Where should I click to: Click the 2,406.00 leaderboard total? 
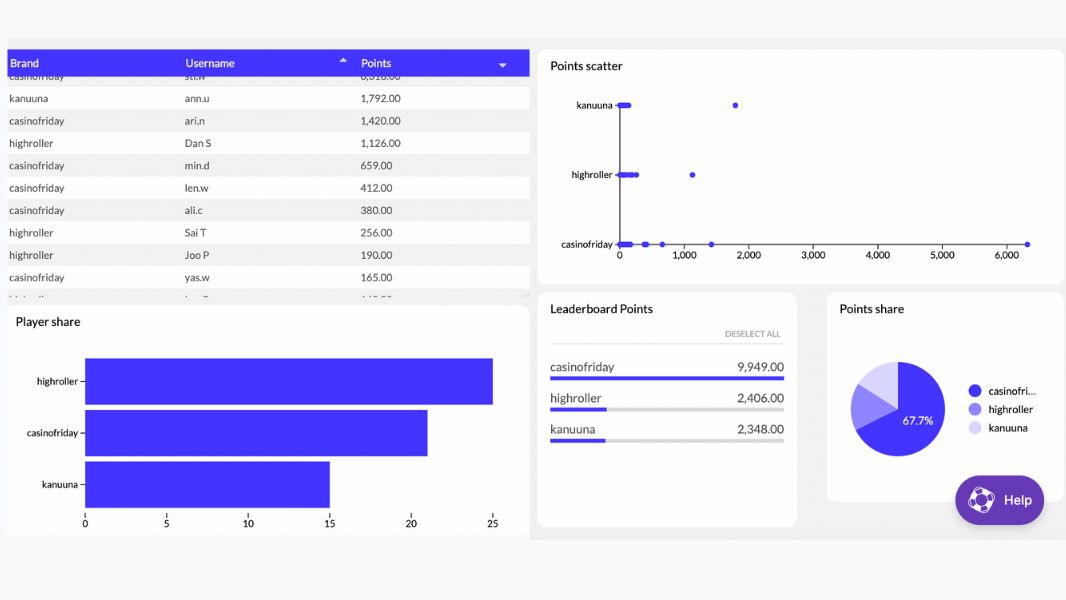(761, 398)
